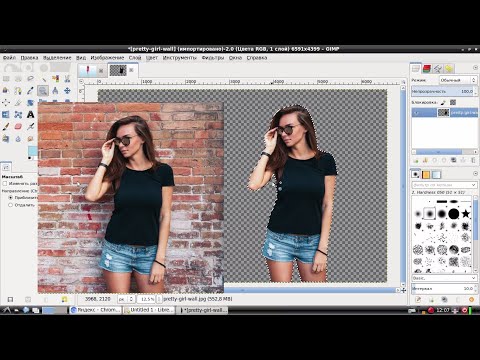Duplicate the layer via Layers panel button

pyautogui.click(x=454, y=161)
